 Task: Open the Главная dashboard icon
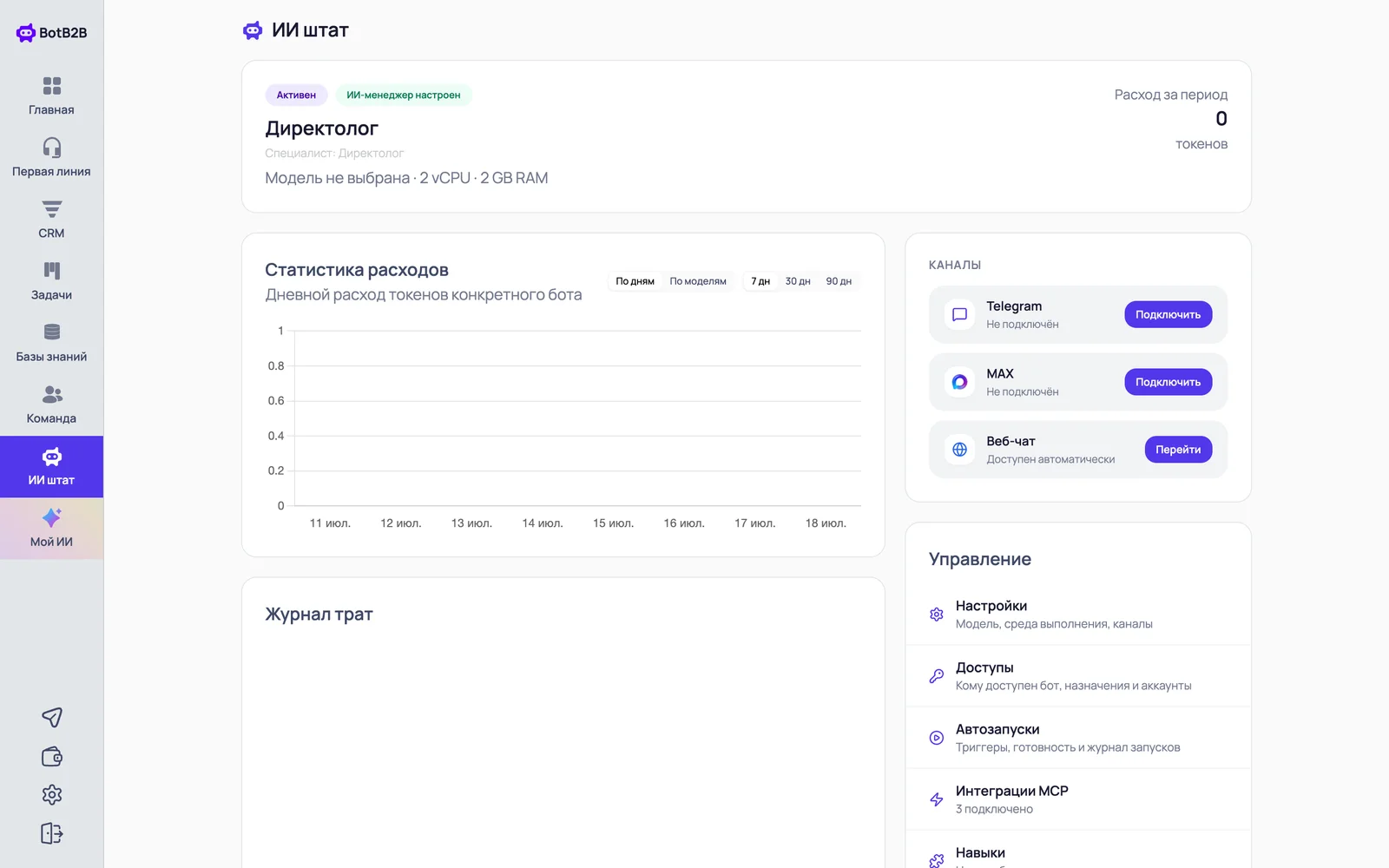click(52, 86)
